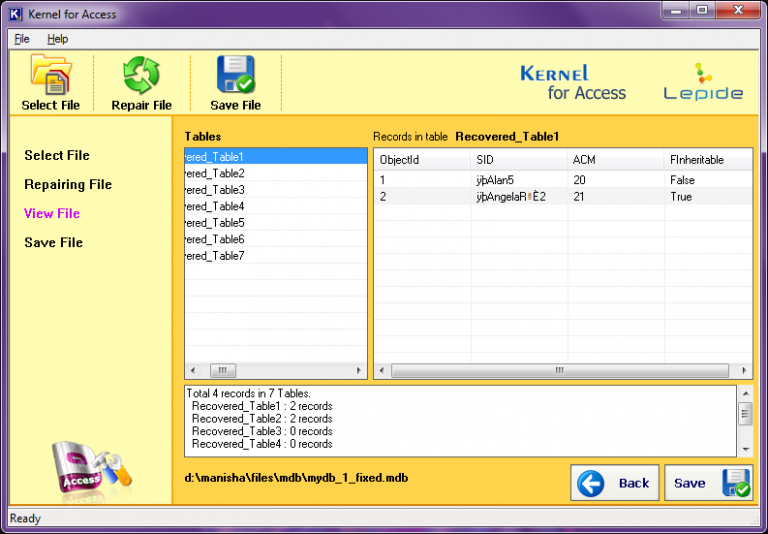Click Tables list scrollbar left arrow
Image resolution: width=768 pixels, height=534 pixels.
click(192, 370)
